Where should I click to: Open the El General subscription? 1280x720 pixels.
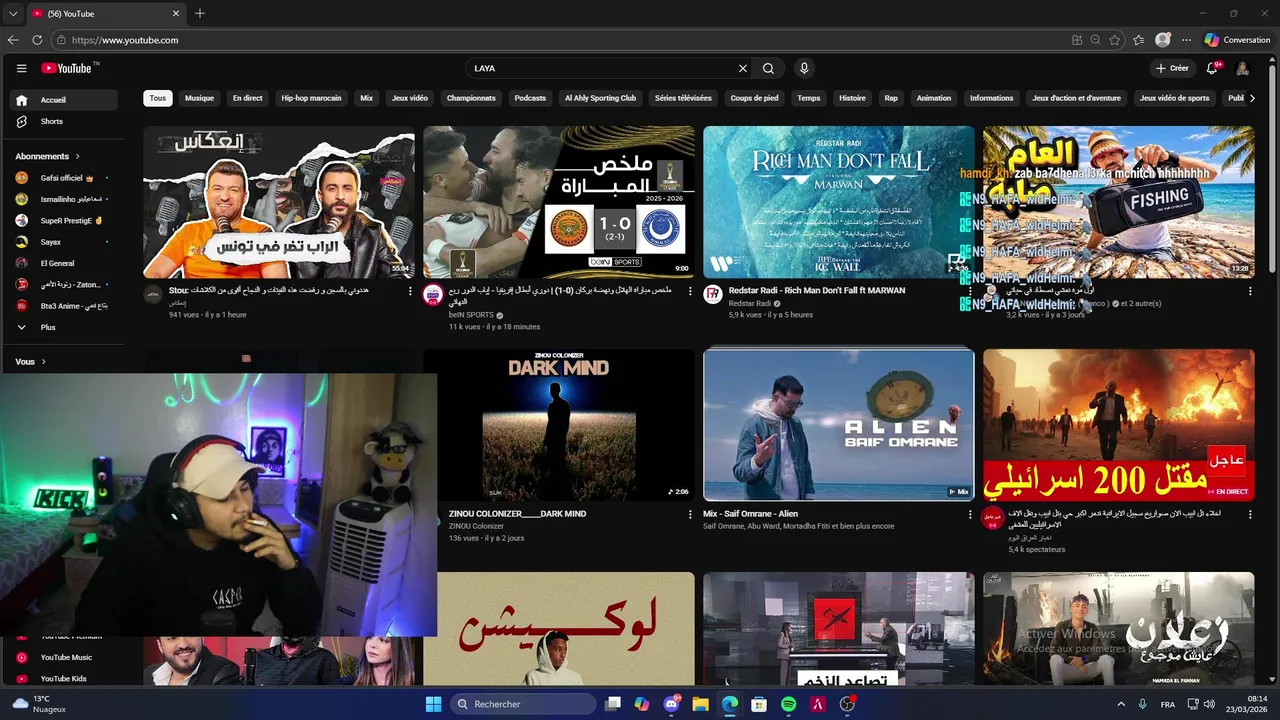pyautogui.click(x=63, y=263)
